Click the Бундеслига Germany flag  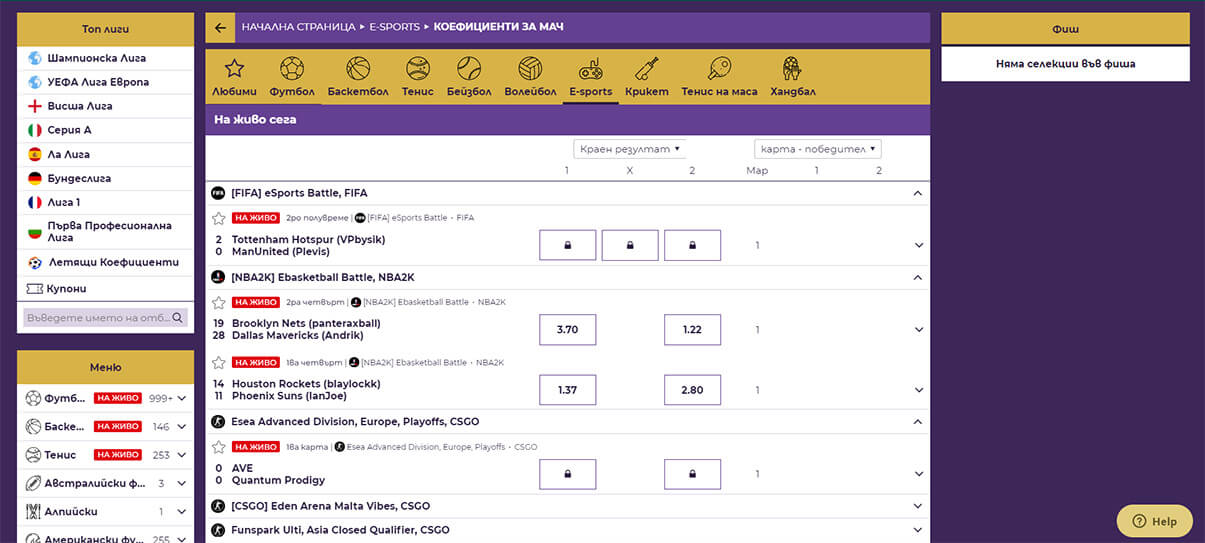click(35, 178)
